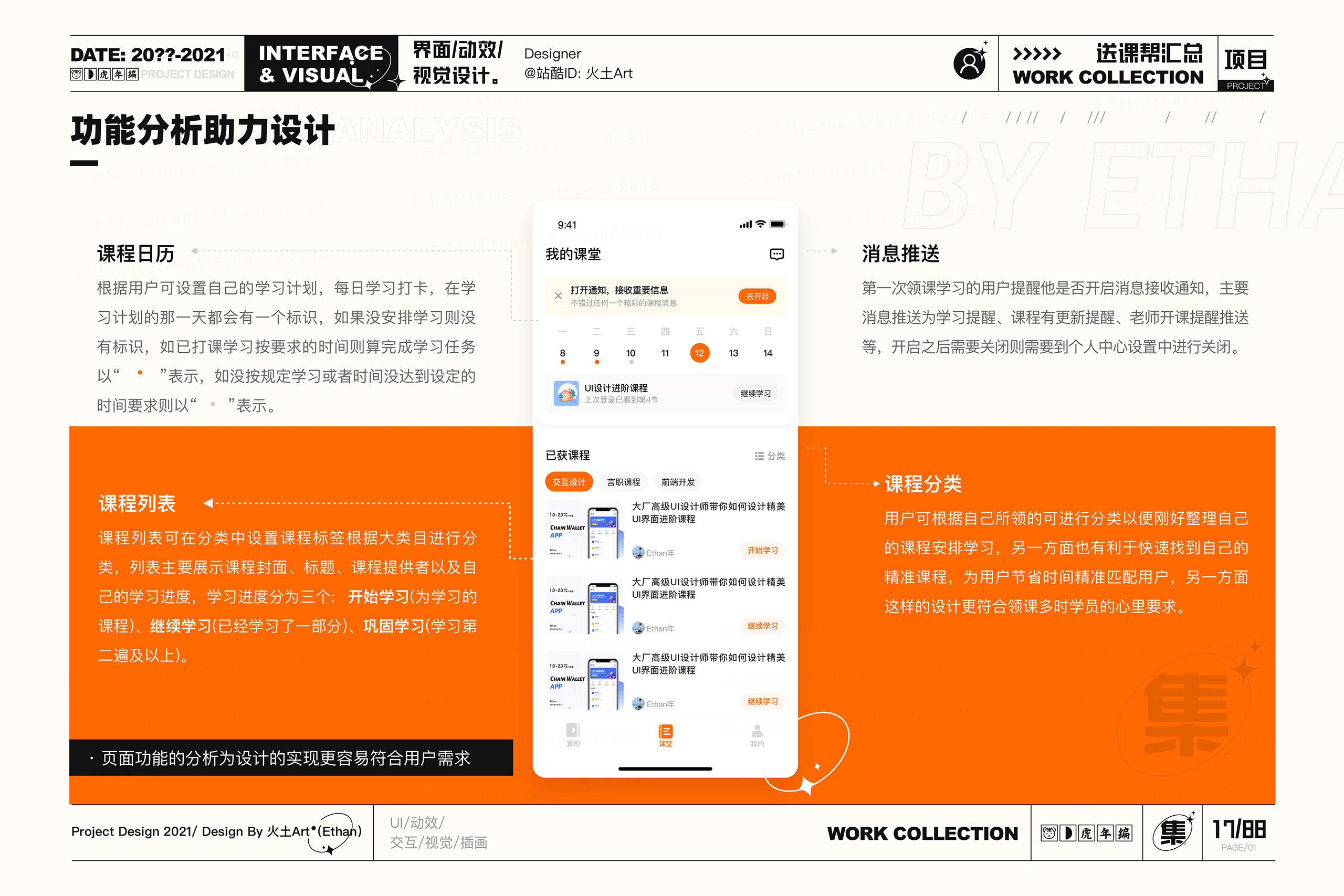Image resolution: width=1344 pixels, height=896 pixels.
Task: Click the black banner 页面功能的分析为设计 text
Action: click(x=285, y=758)
